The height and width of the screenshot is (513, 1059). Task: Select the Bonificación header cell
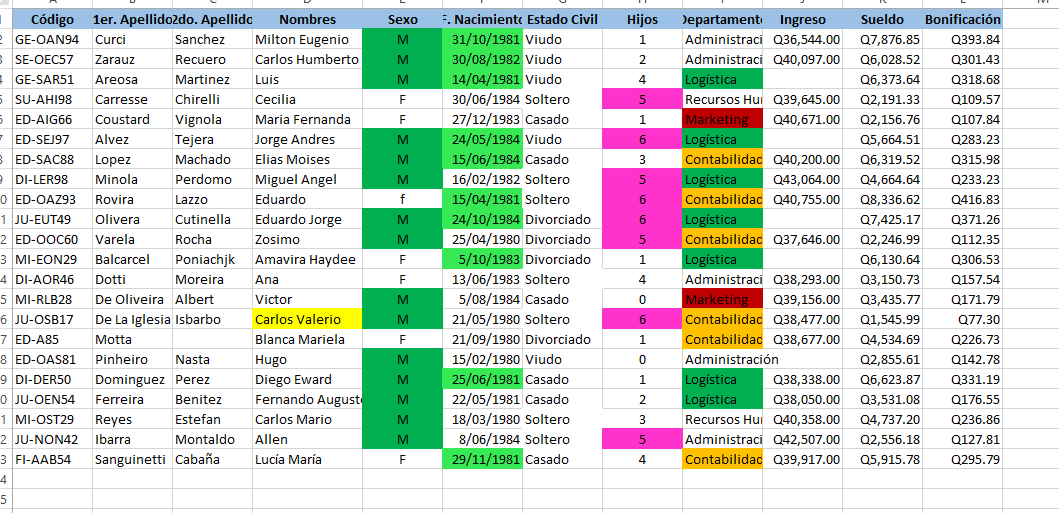click(962, 19)
